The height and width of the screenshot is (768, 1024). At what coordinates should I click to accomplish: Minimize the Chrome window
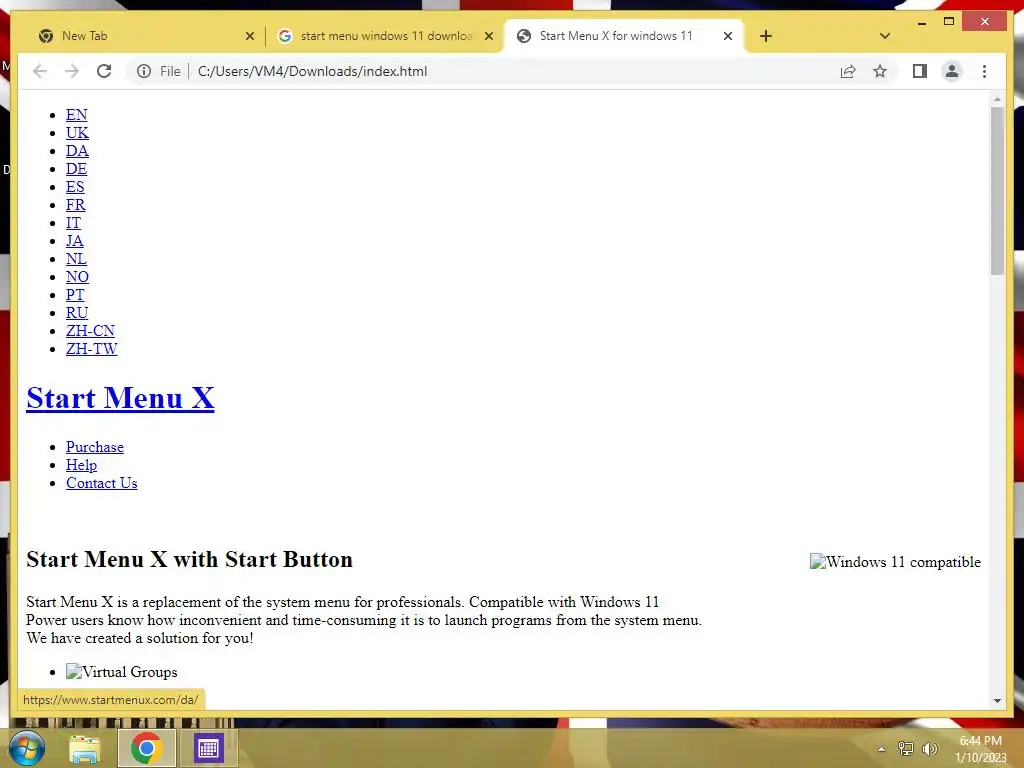coord(921,22)
